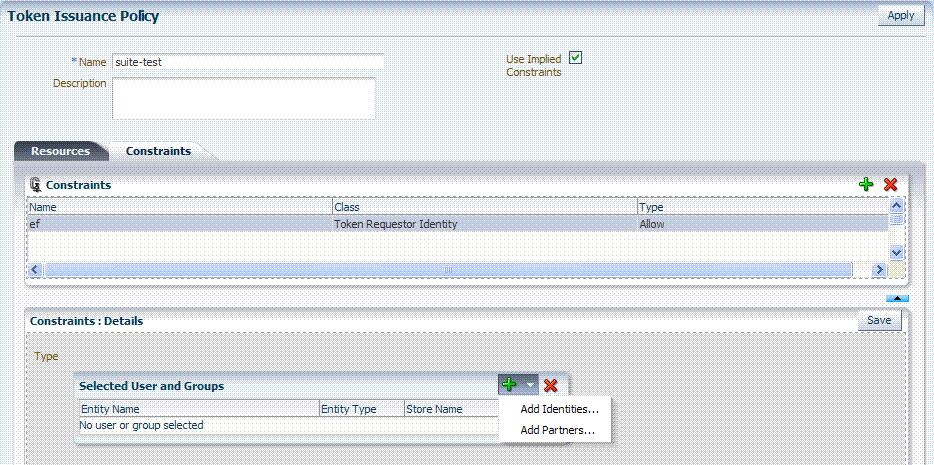
Task: Choose Add Identities... menu option
Action: [x=559, y=409]
